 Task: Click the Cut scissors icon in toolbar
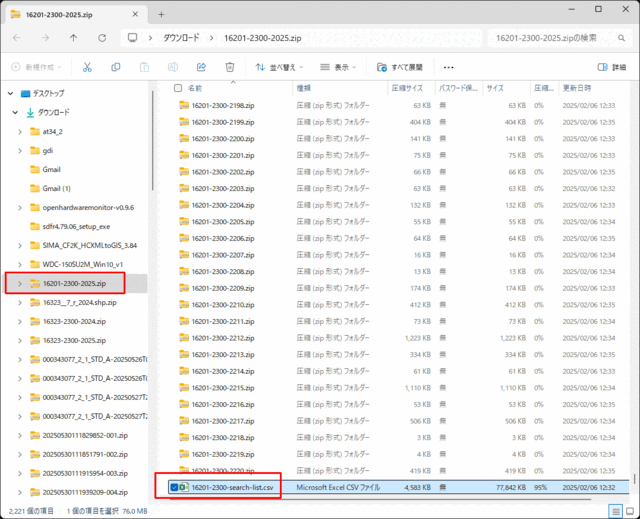coord(87,67)
